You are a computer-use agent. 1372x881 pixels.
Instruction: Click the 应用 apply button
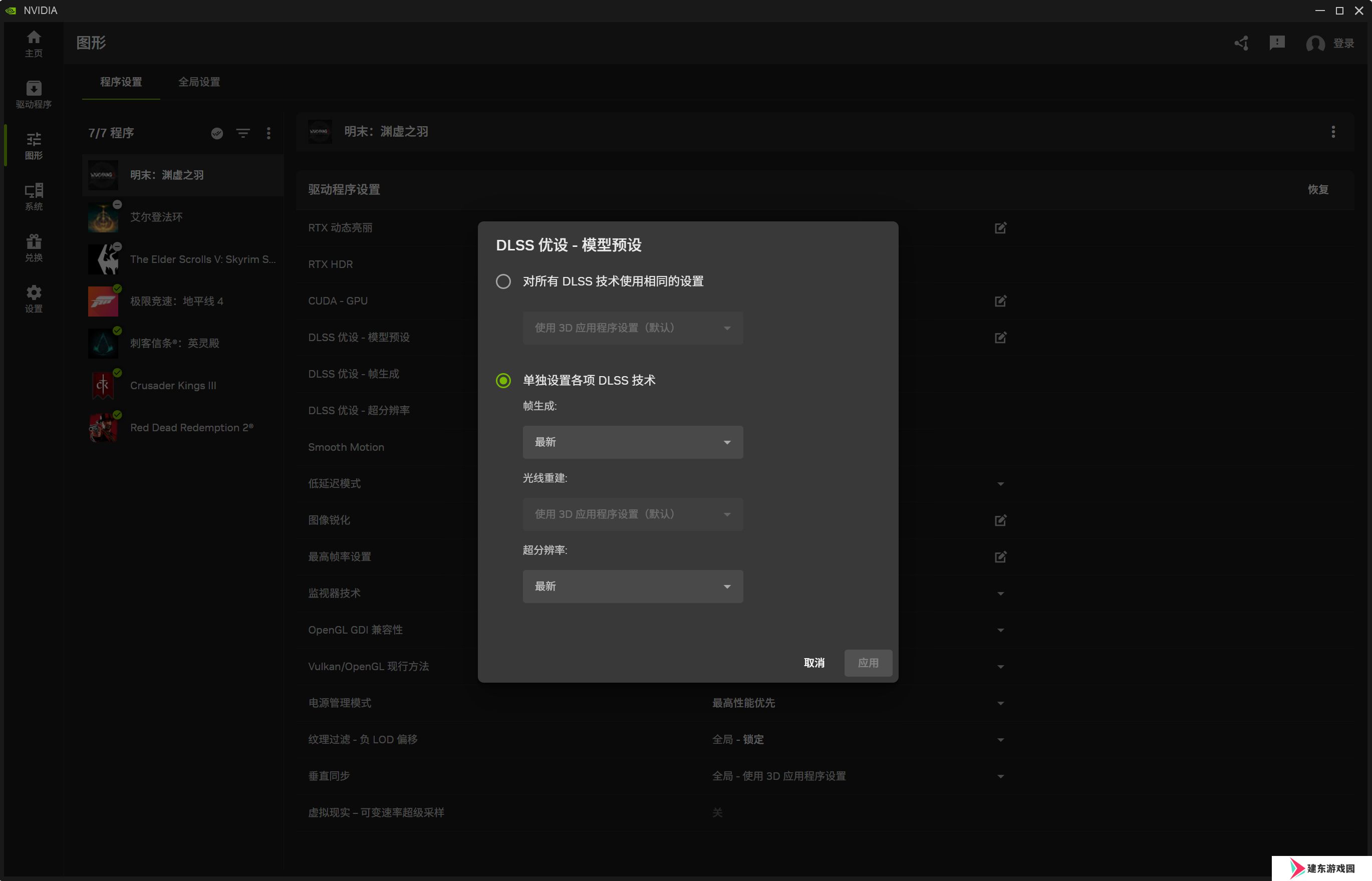click(868, 663)
